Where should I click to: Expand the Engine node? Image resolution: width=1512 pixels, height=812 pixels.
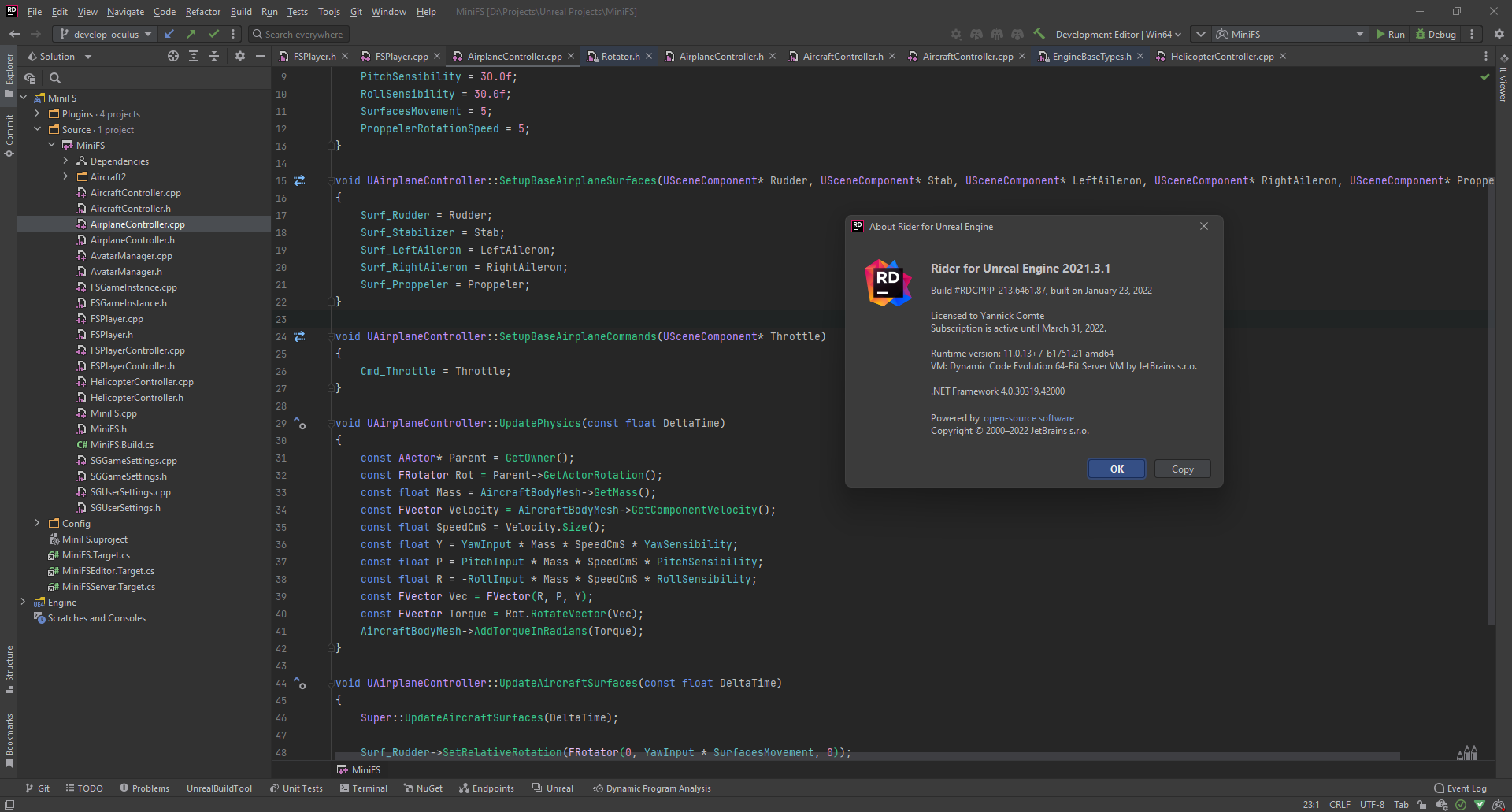click(x=23, y=602)
